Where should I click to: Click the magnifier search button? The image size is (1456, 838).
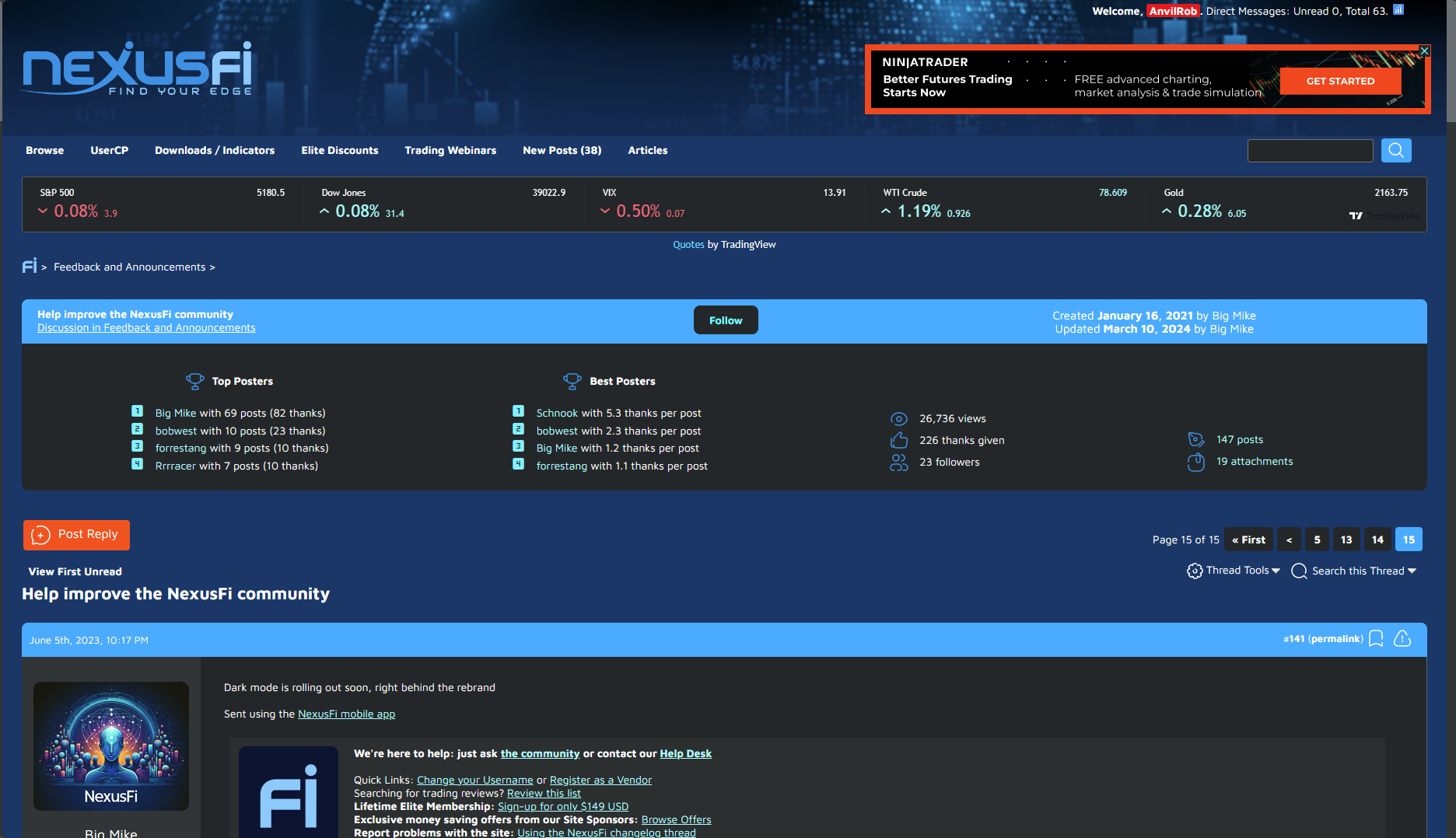coord(1396,151)
